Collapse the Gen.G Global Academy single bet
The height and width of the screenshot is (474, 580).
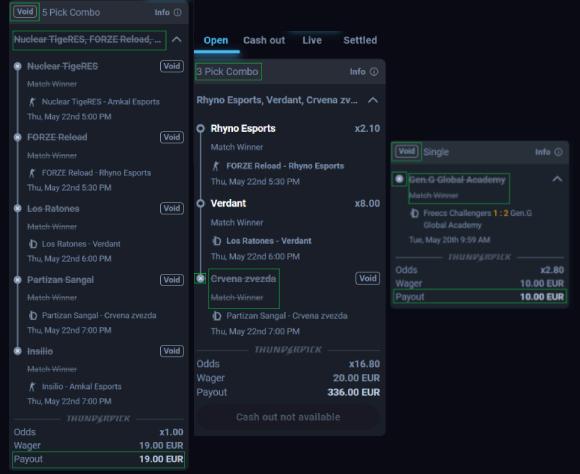pos(557,179)
